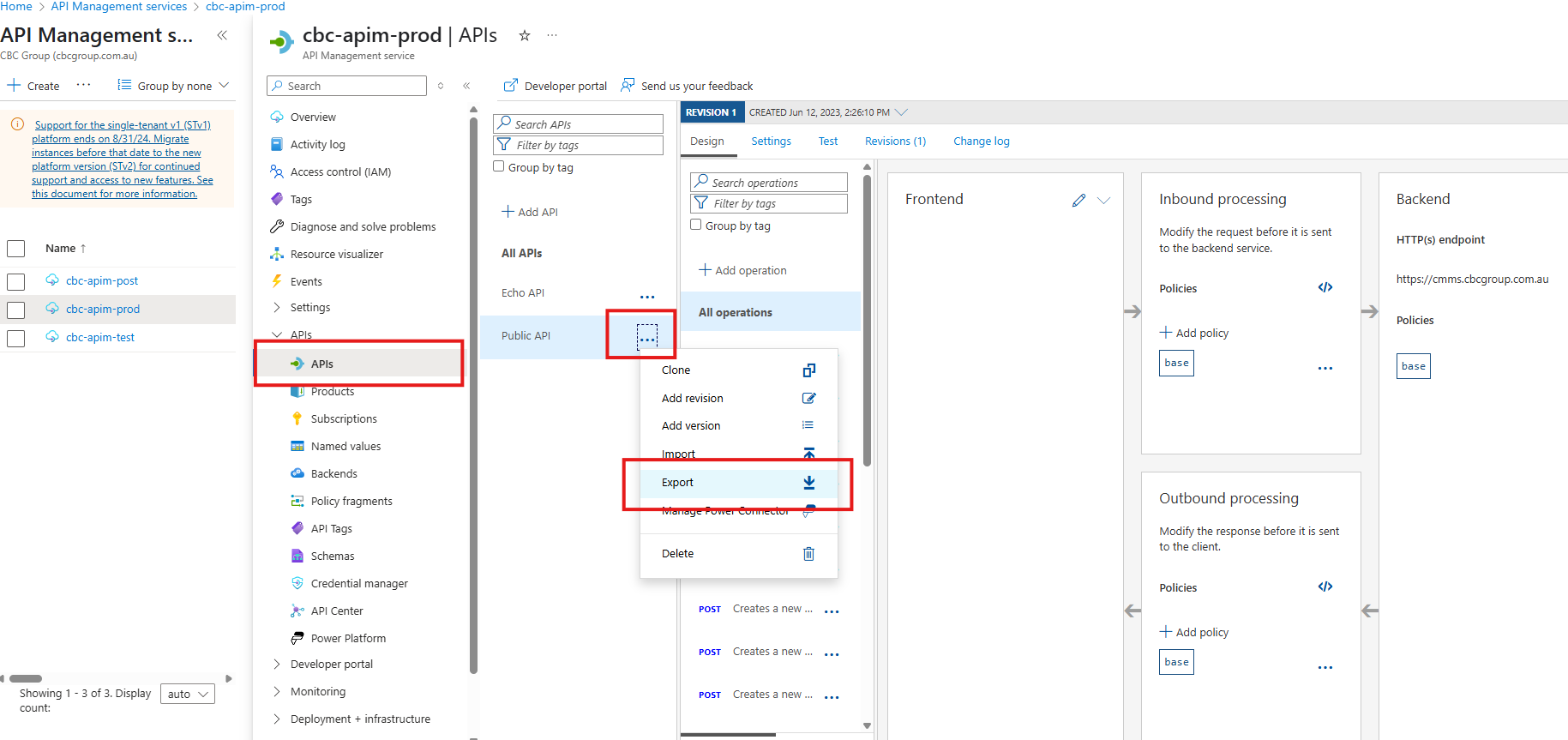Enable Group by tag under Search APIs
Screen dimensions: 1568x740
click(499, 167)
